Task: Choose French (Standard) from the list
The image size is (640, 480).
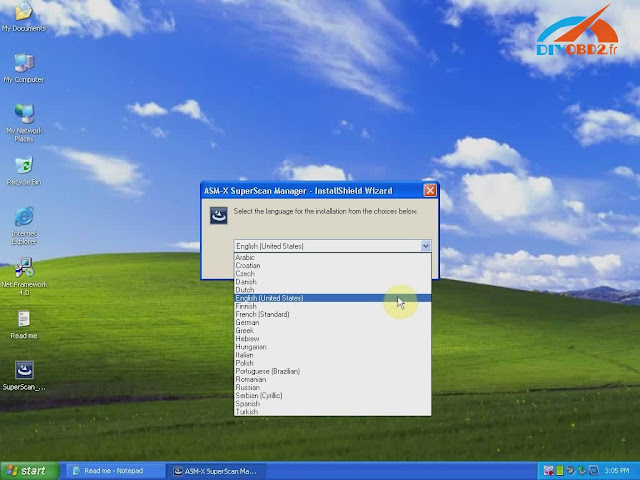Action: pyautogui.click(x=332, y=314)
